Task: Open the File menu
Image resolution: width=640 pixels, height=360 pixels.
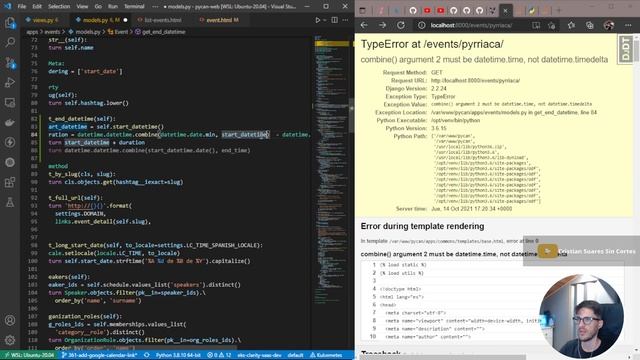Action: click(22, 7)
